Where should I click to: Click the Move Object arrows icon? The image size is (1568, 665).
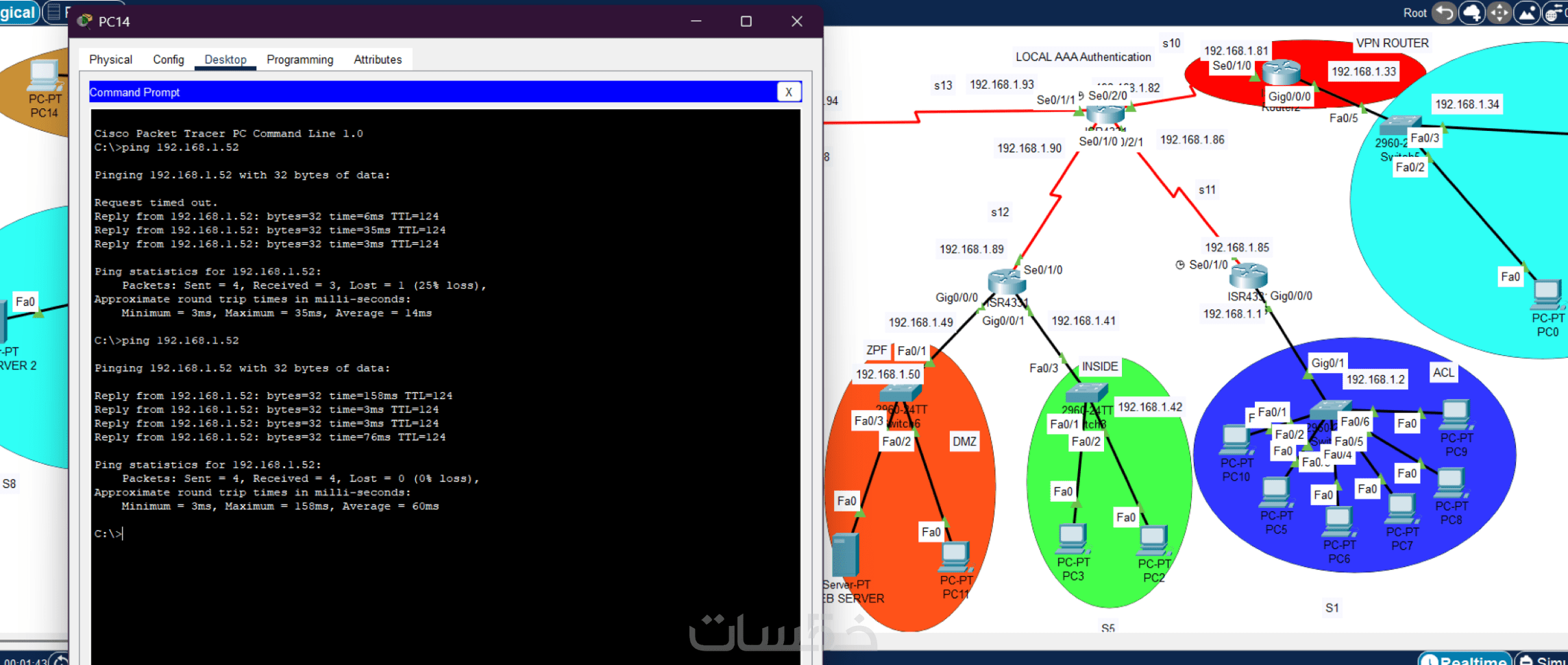(1499, 12)
